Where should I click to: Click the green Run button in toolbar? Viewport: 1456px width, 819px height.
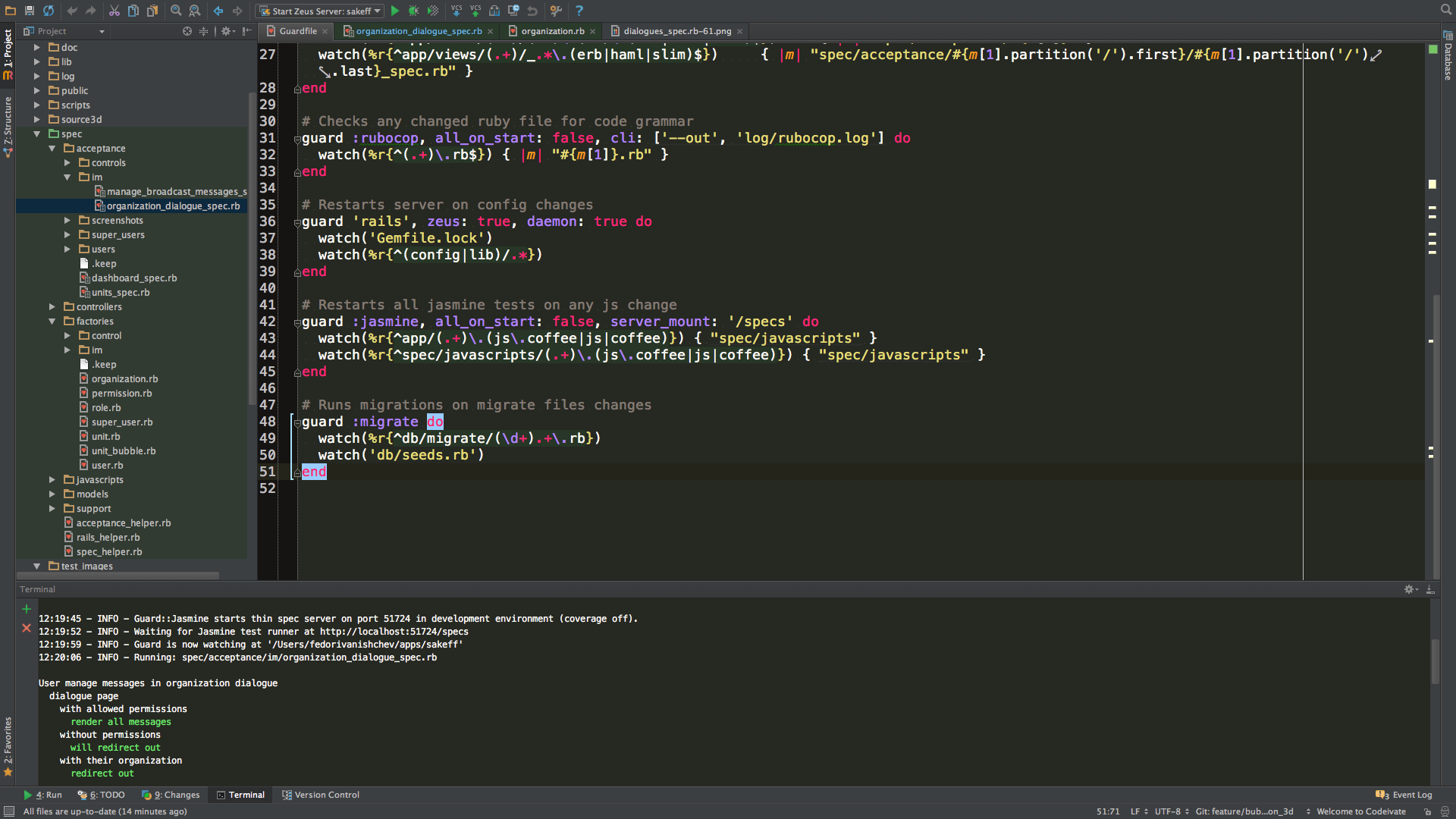(394, 11)
